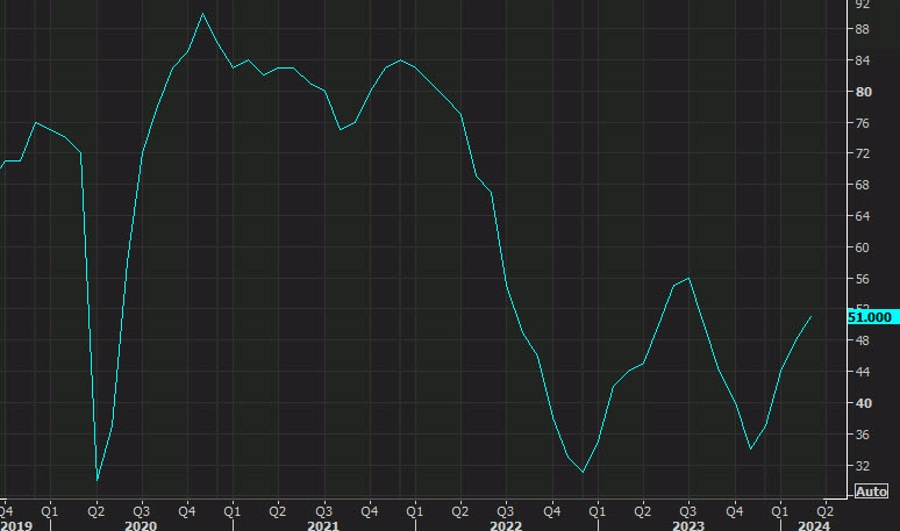This screenshot has width=900, height=531.
Task: Click the Auto scale button
Action: pyautogui.click(x=871, y=491)
